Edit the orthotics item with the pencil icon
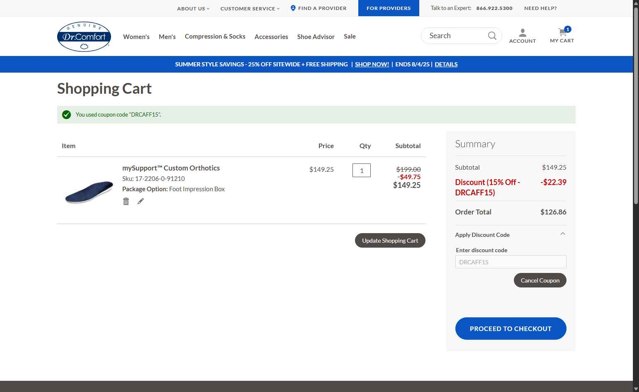Viewport: 639px width, 392px height. tap(140, 201)
